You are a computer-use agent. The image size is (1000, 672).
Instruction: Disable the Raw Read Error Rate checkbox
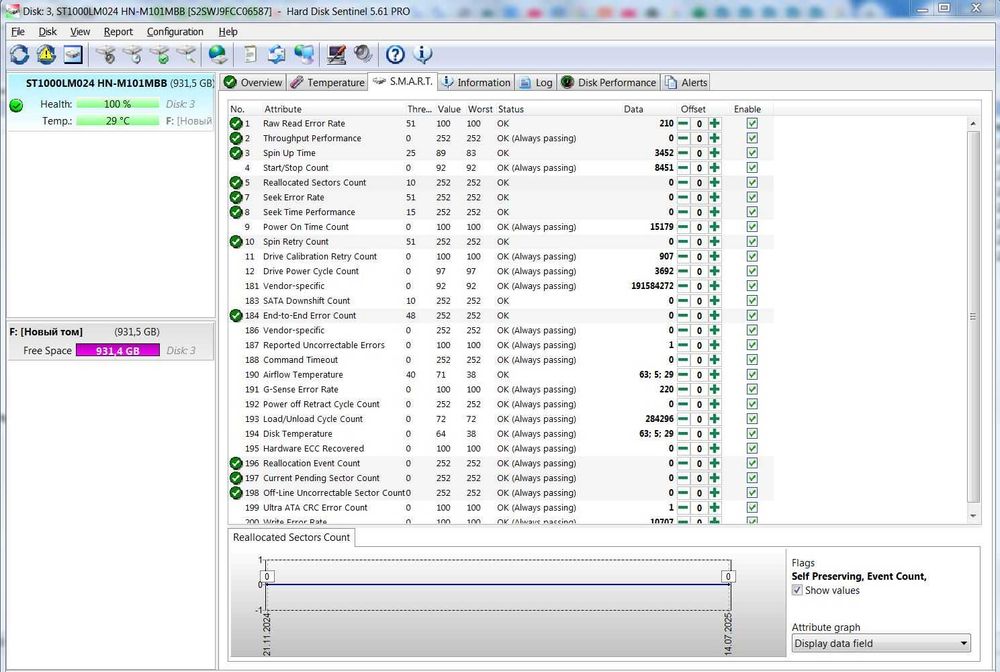click(752, 124)
